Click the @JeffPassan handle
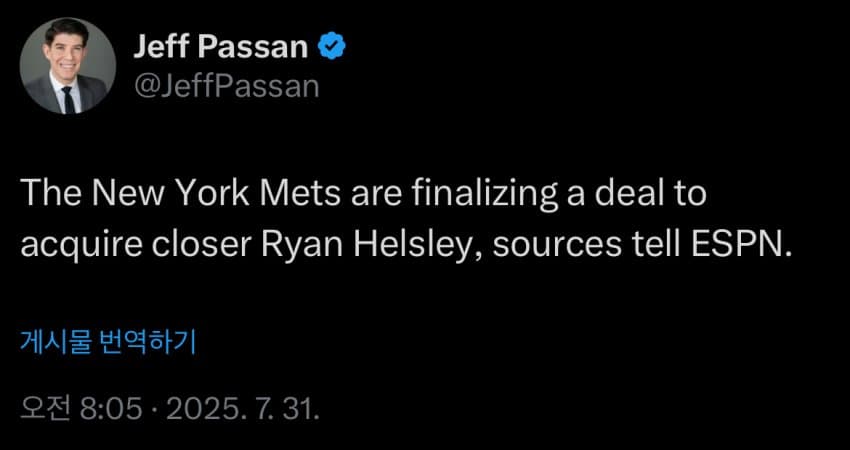 pyautogui.click(x=225, y=86)
